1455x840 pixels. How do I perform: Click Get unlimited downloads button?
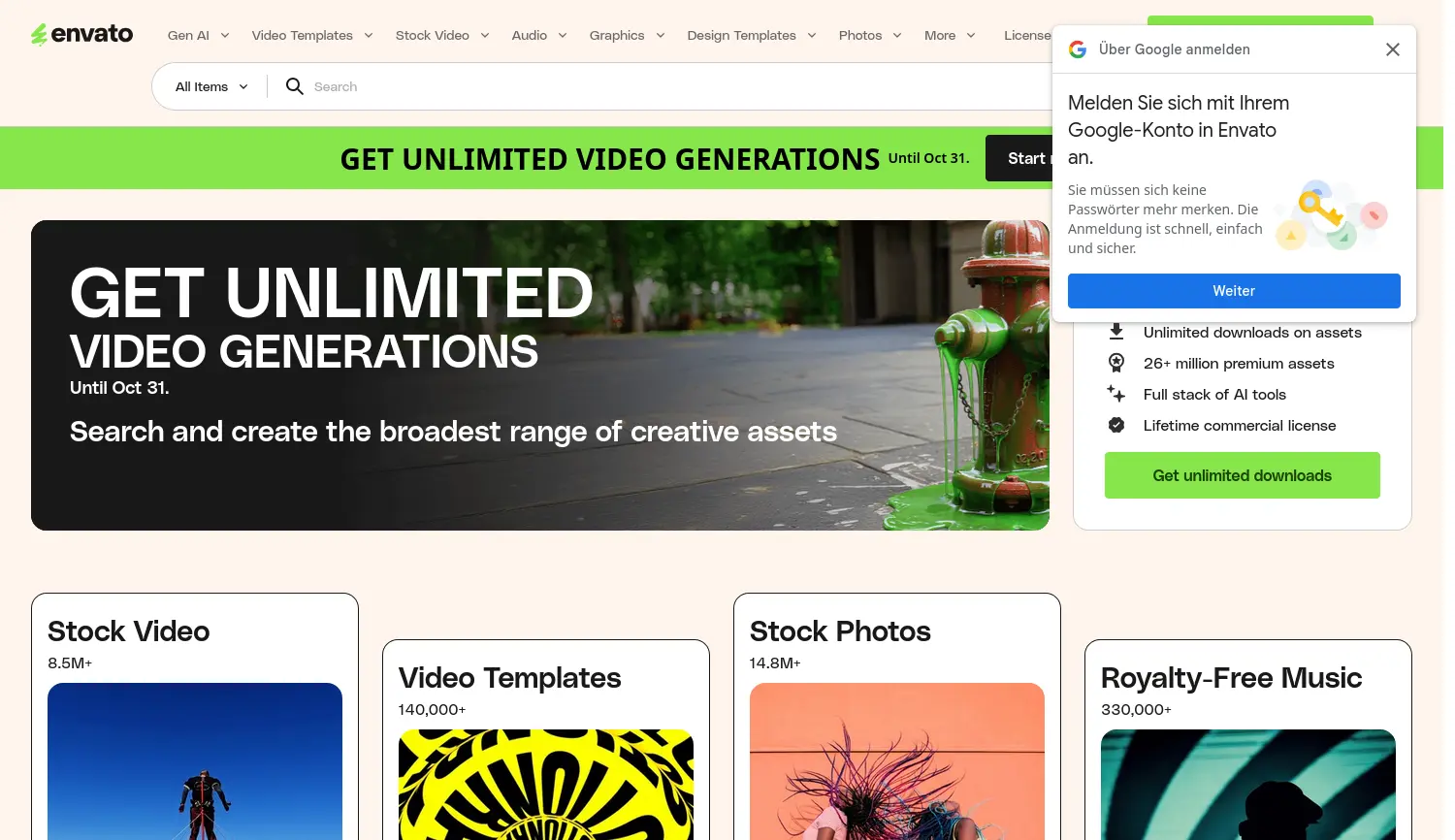pyautogui.click(x=1242, y=475)
